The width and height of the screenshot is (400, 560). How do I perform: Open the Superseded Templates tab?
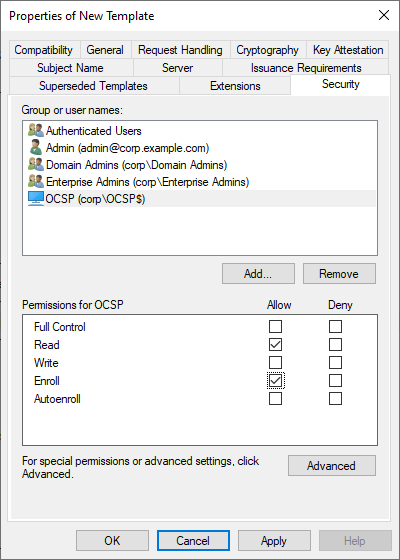point(93,86)
